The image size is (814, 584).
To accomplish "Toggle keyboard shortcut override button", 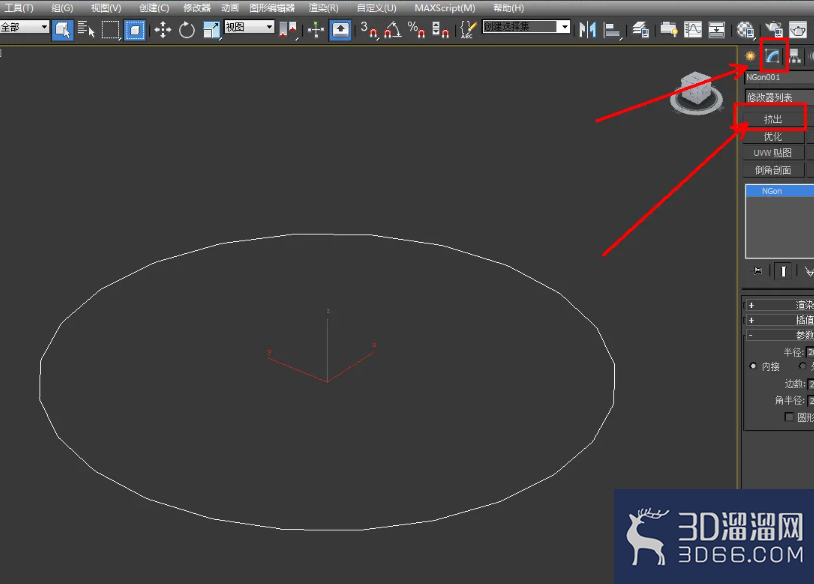I will pos(341,30).
